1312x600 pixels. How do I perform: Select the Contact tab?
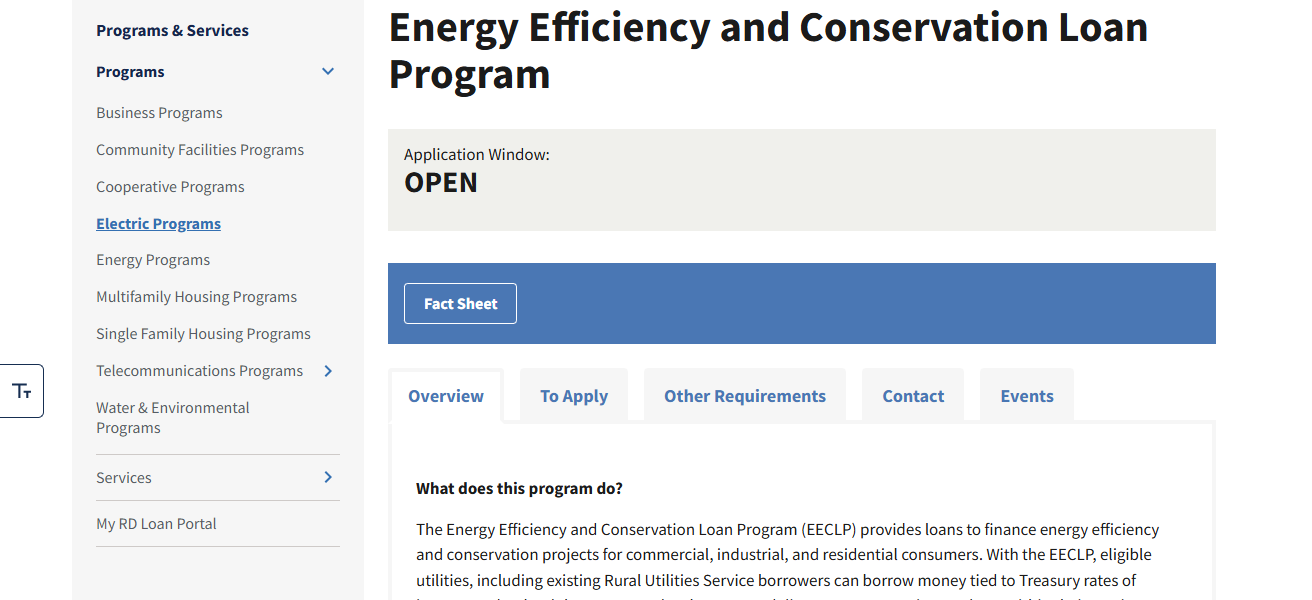912,395
